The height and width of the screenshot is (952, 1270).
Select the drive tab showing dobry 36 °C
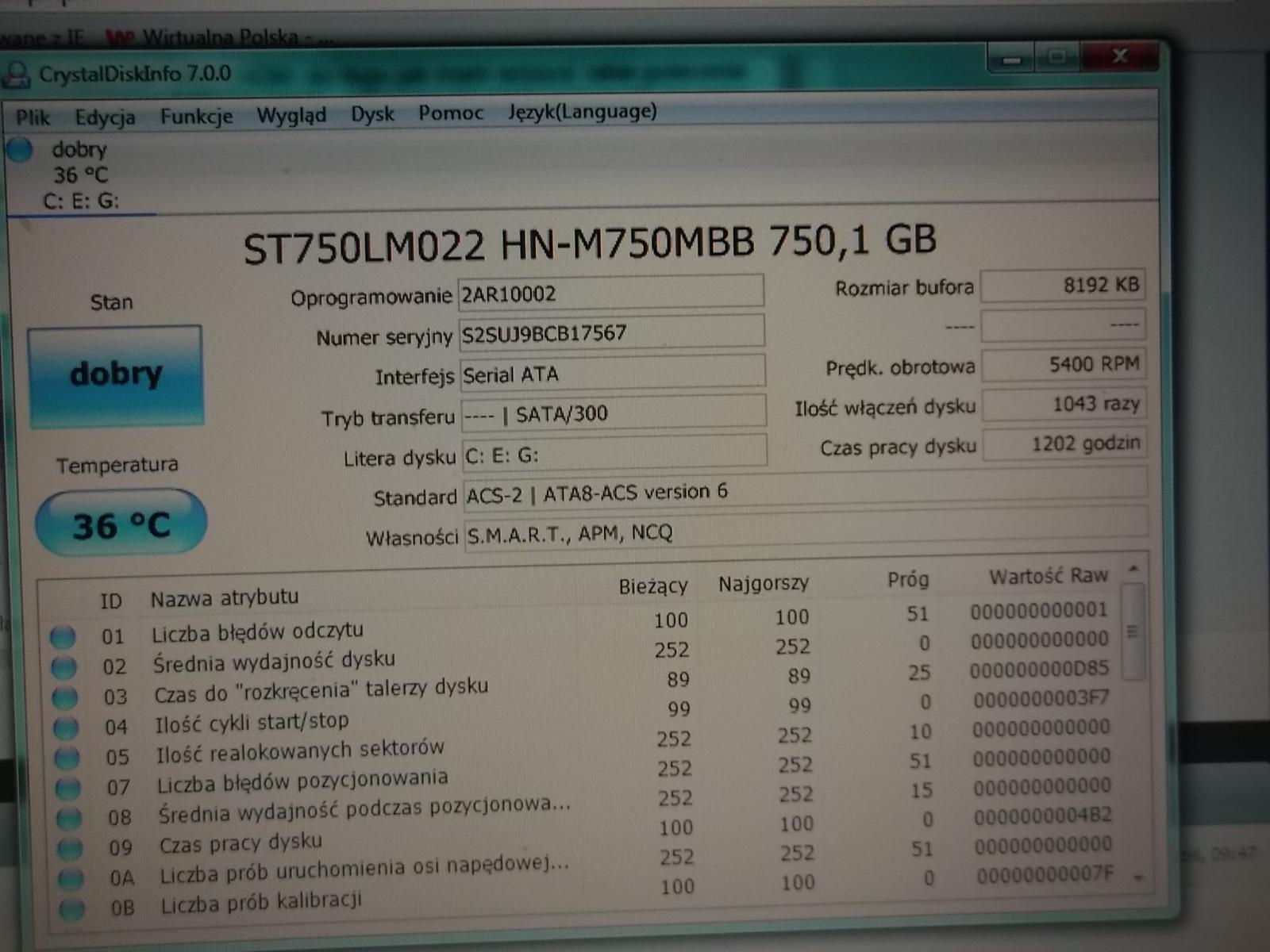pos(79,175)
